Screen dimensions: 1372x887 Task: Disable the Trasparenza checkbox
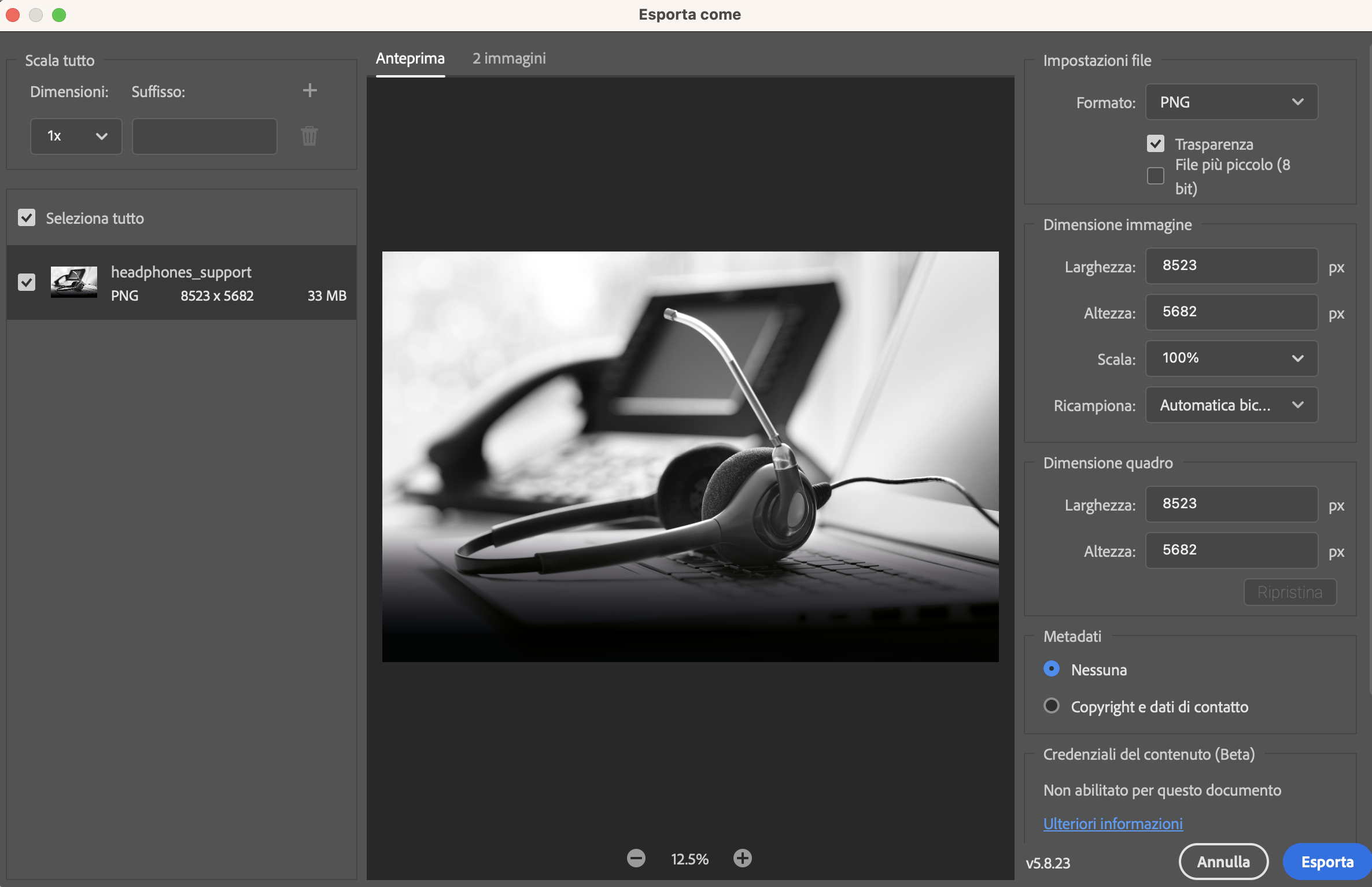pos(1156,143)
